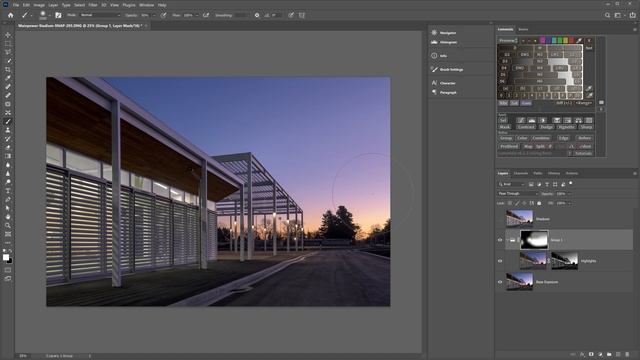The image size is (640, 360).
Task: Click the foreground color swatch
Action: [6, 257]
